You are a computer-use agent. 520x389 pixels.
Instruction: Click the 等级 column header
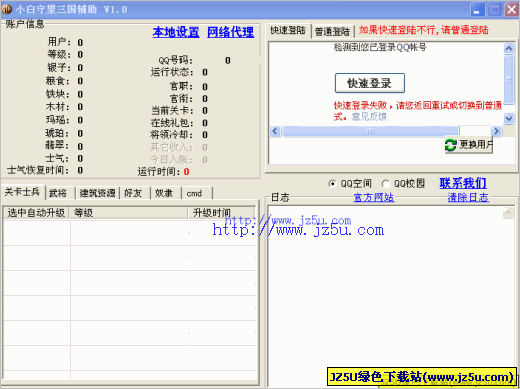point(128,213)
